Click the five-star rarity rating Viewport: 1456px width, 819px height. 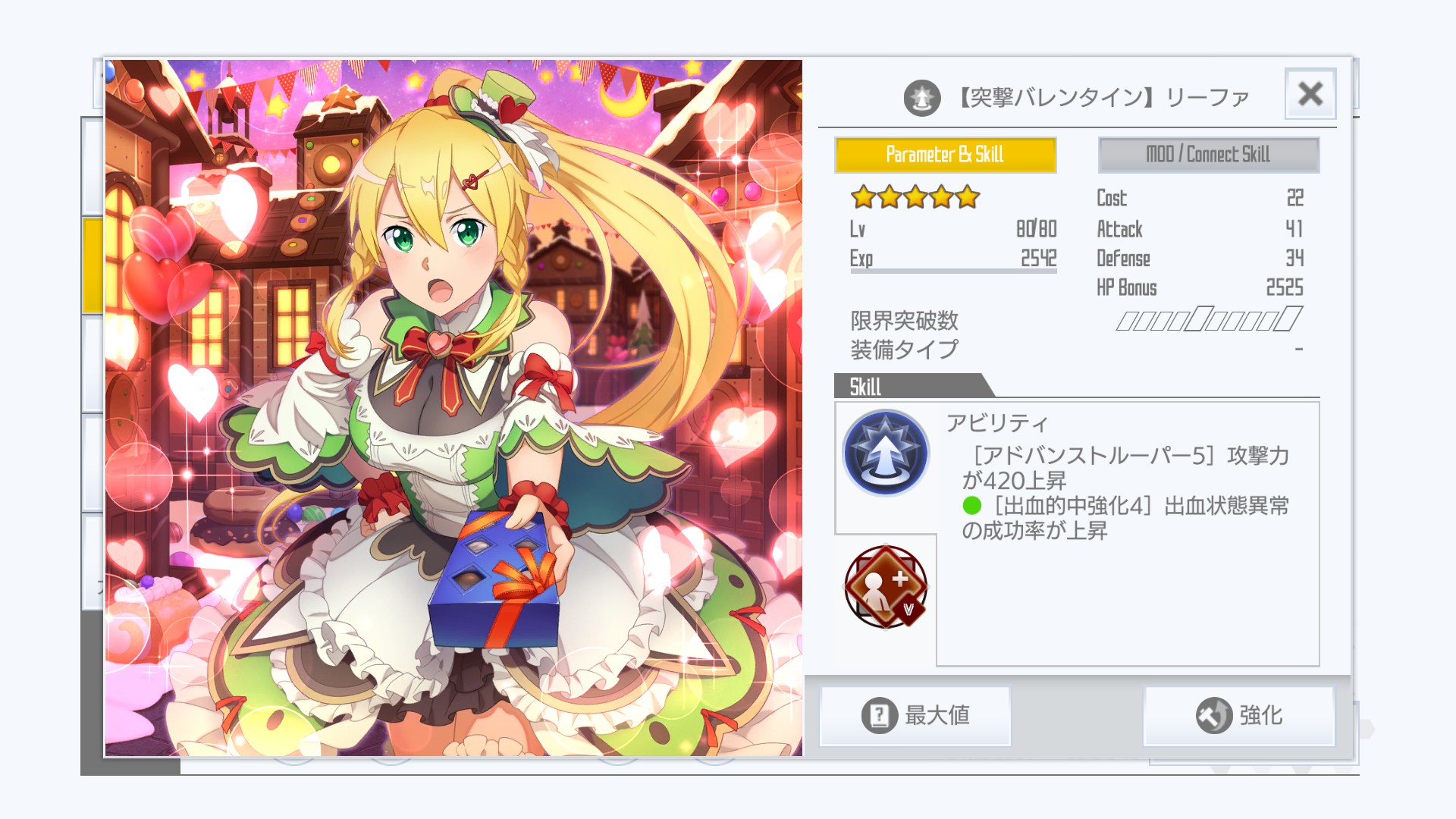(915, 198)
